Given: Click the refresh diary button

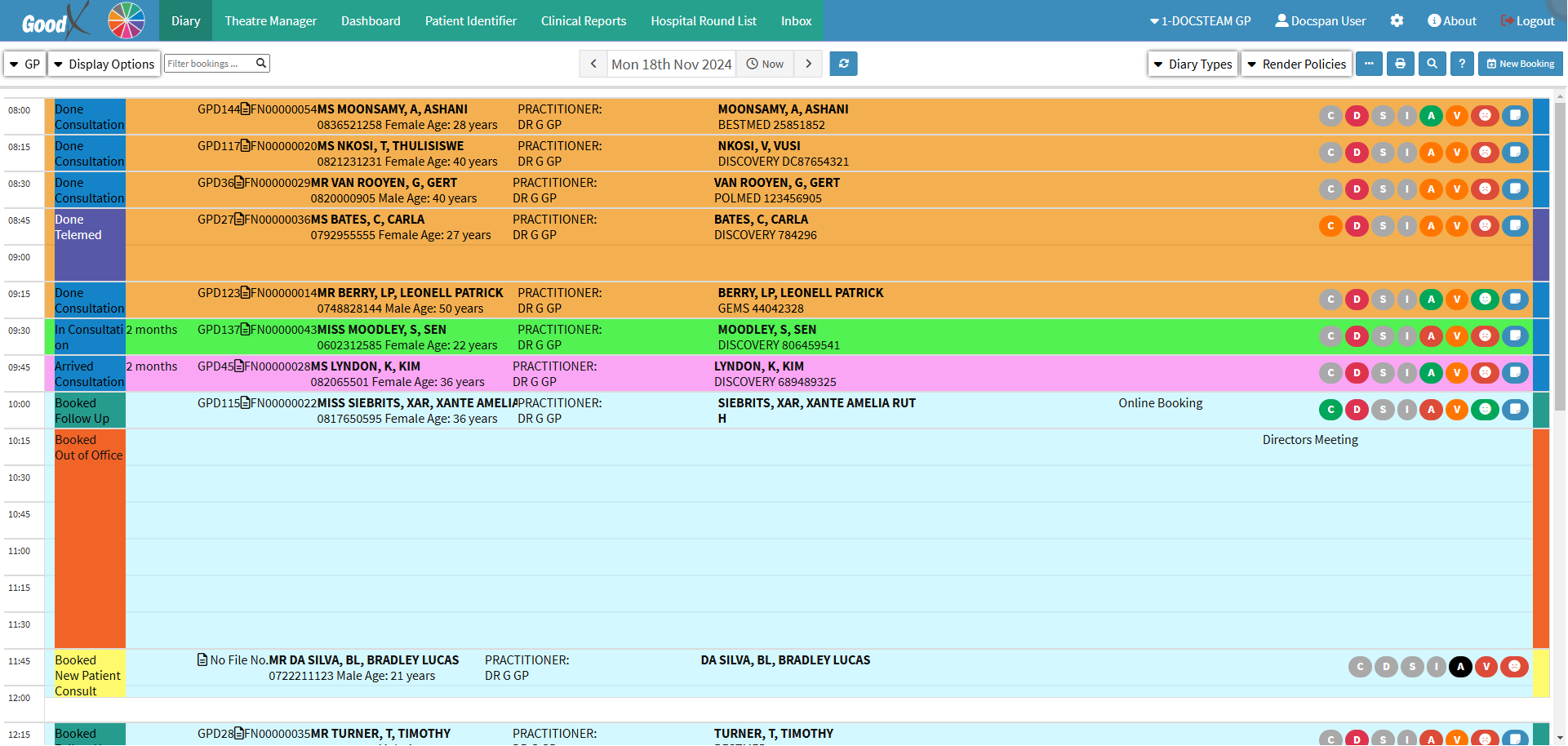Looking at the screenshot, I should pyautogui.click(x=843, y=64).
